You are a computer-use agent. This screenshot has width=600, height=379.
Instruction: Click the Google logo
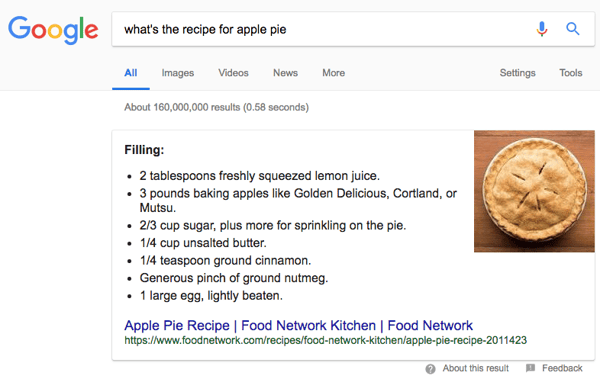coord(53,29)
